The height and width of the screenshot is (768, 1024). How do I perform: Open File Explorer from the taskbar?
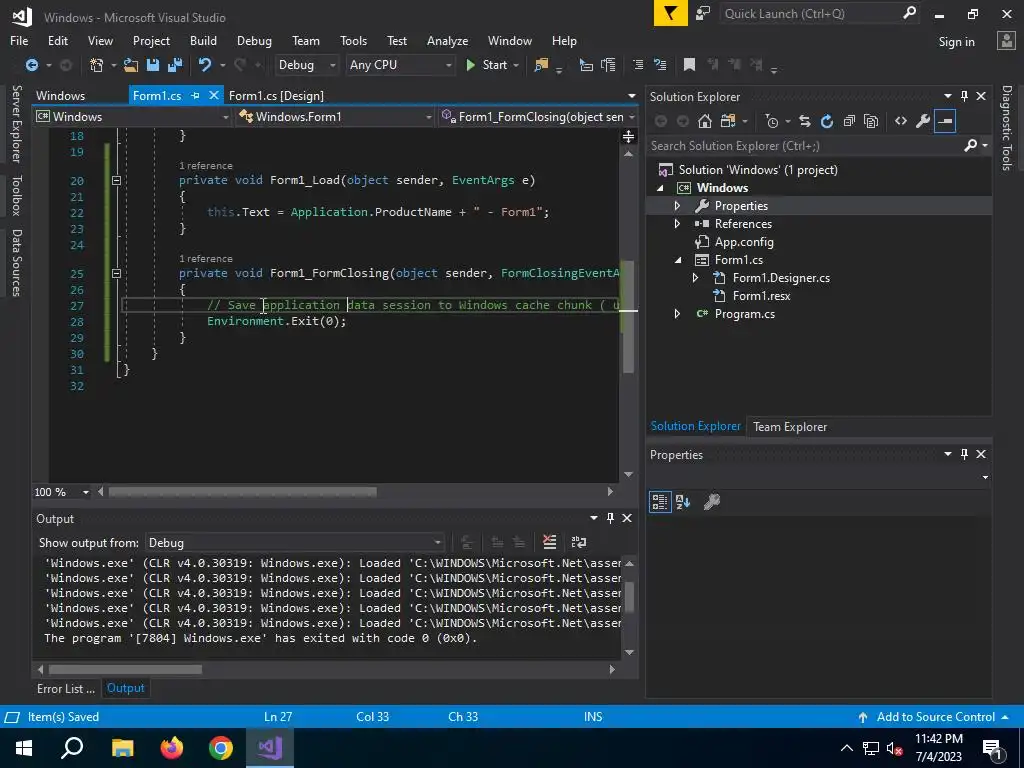coord(122,748)
